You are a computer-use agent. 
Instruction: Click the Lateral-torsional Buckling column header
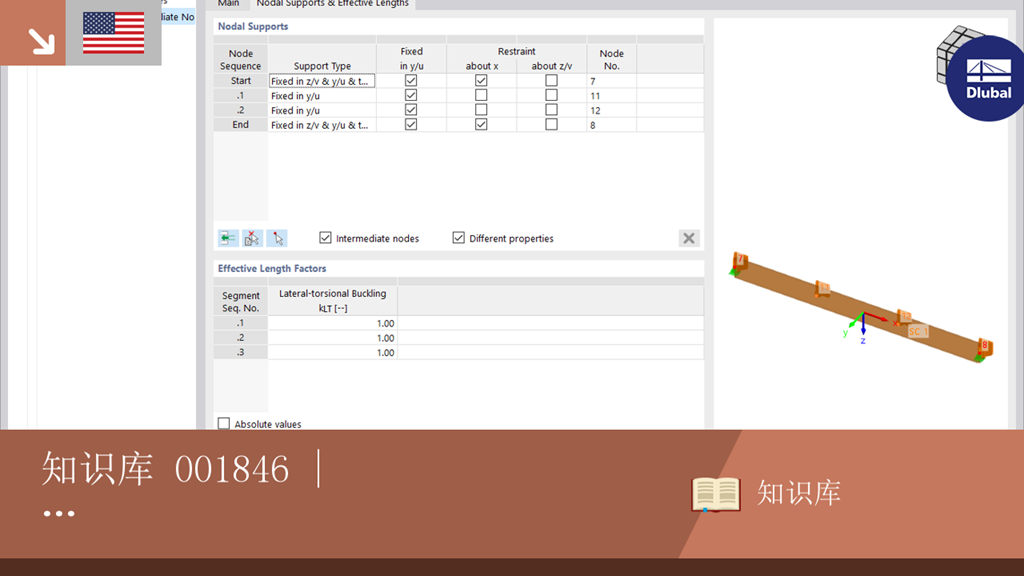pyautogui.click(x=332, y=300)
